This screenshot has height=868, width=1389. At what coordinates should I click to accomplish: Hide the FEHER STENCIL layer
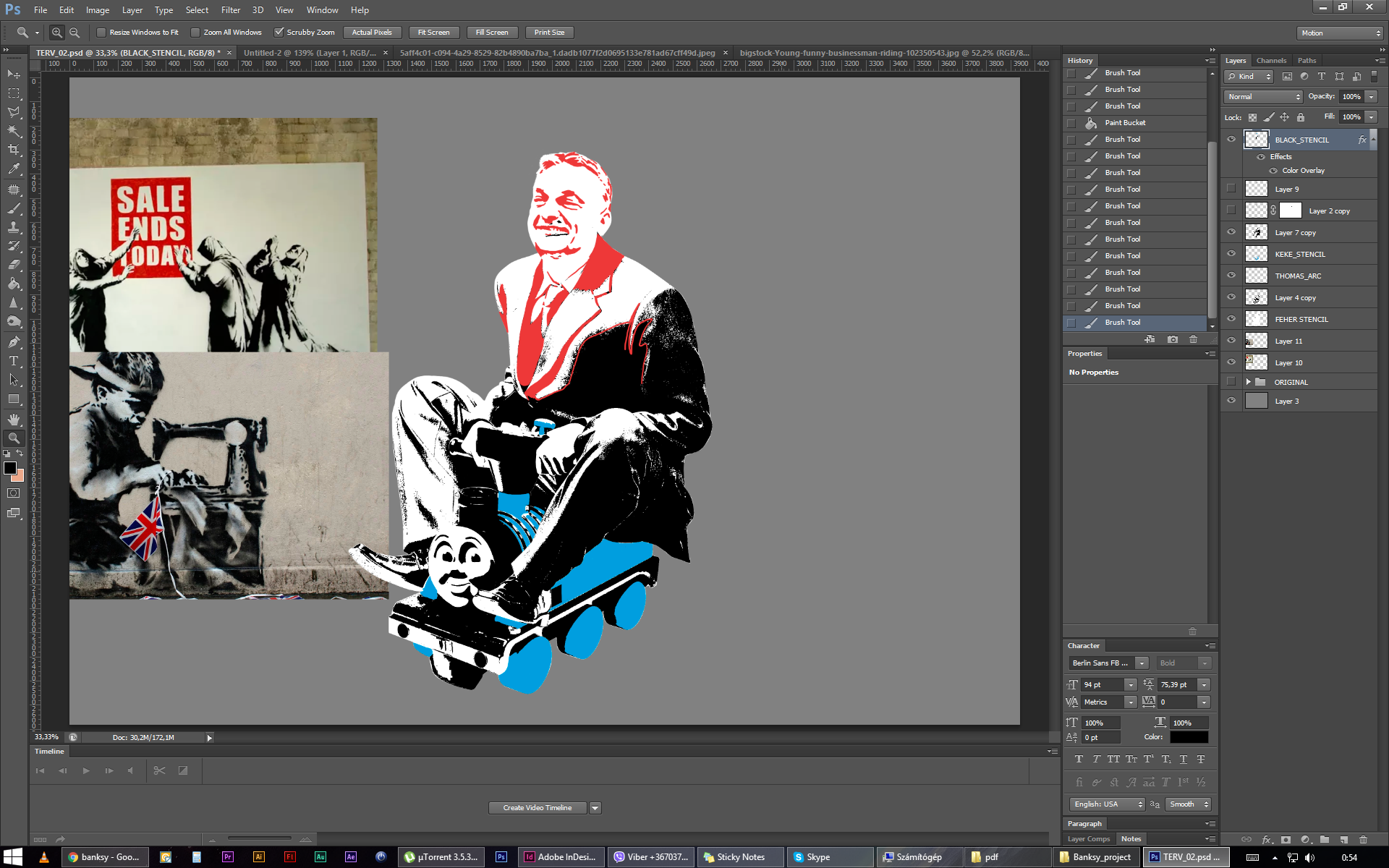pyautogui.click(x=1231, y=319)
